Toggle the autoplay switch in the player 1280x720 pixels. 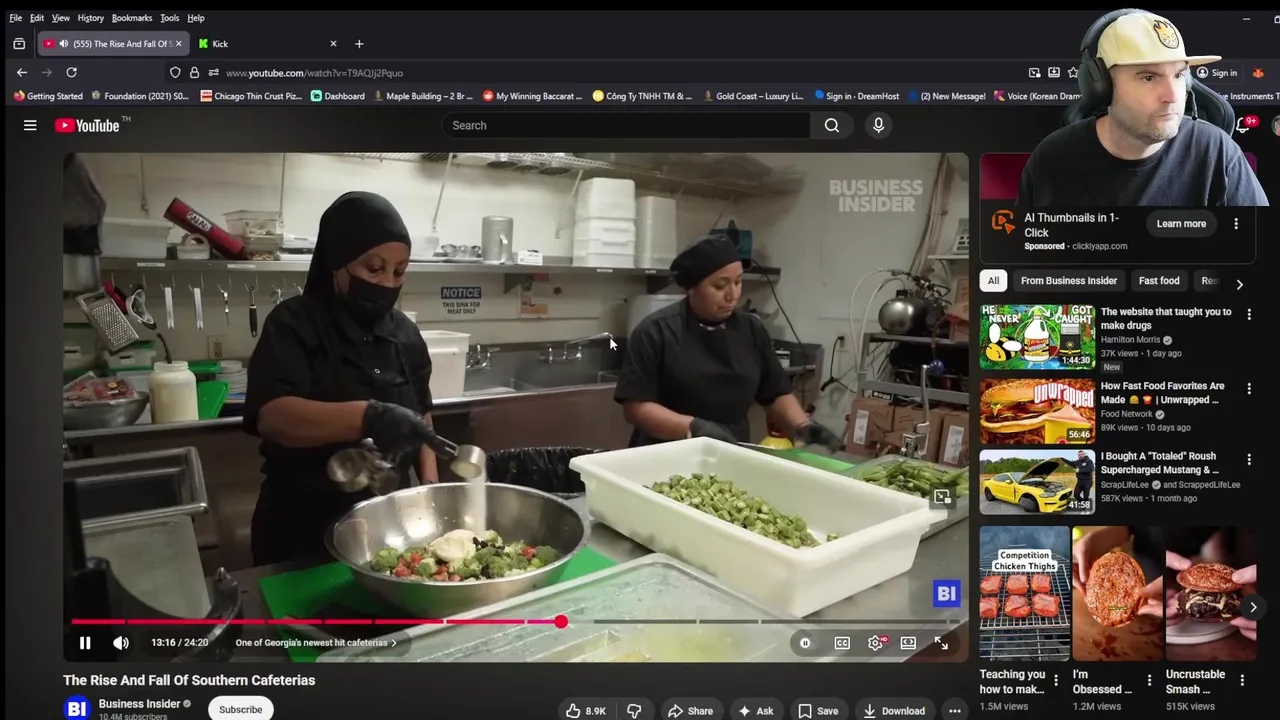click(805, 643)
